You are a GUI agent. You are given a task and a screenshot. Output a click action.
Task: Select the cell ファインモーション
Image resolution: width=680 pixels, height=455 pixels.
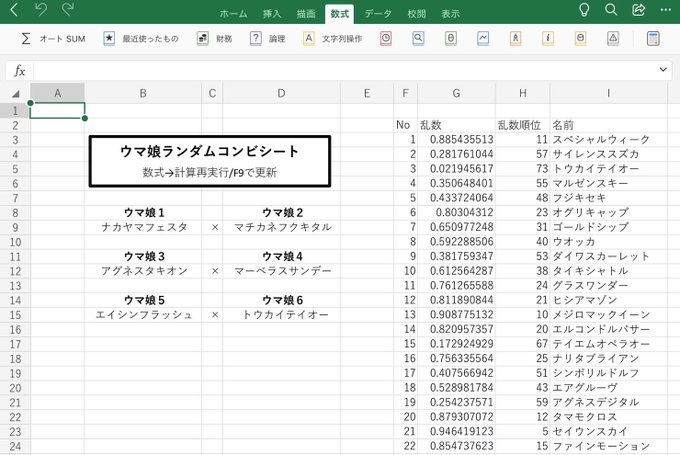click(x=608, y=446)
